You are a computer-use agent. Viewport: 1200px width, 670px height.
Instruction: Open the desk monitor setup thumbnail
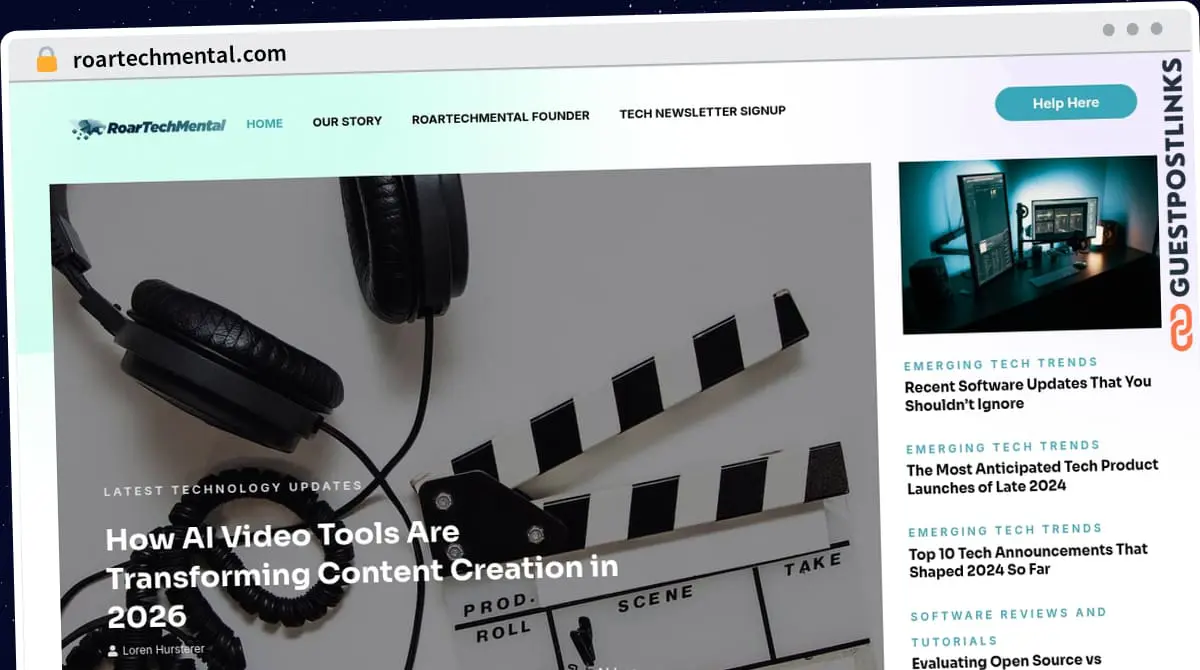click(x=1028, y=246)
